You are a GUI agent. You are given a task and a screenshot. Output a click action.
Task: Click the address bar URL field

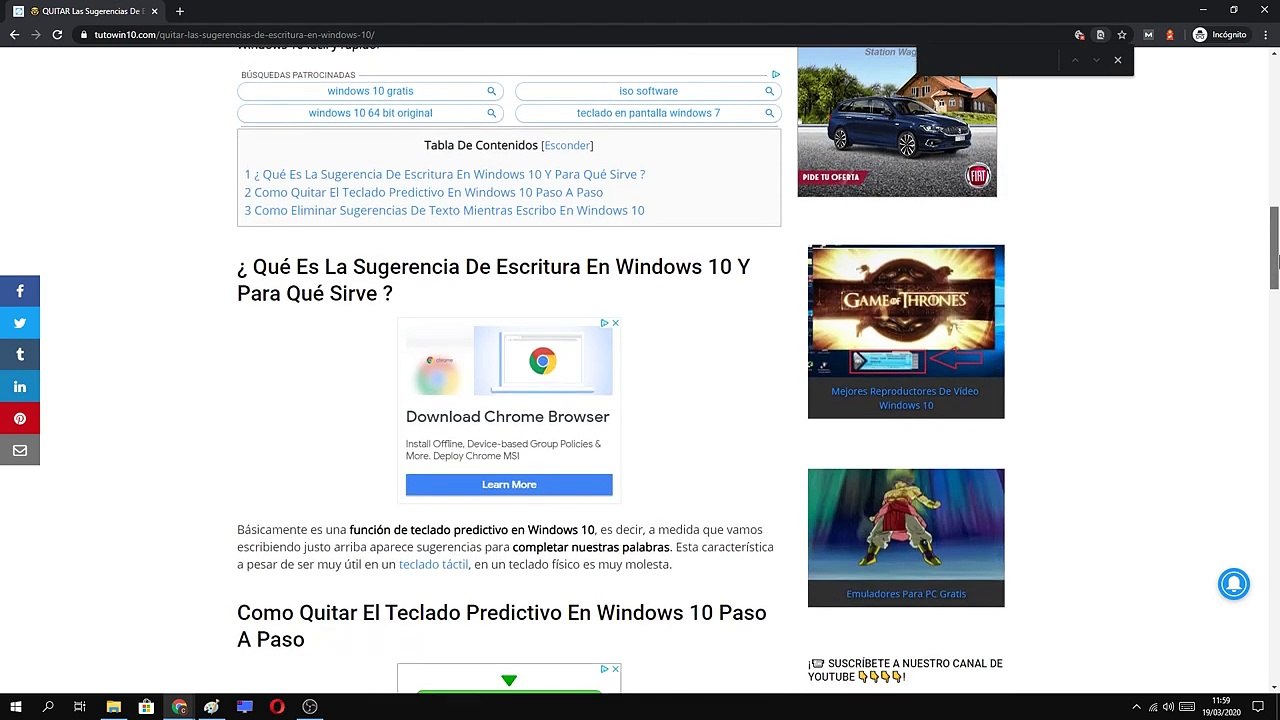(x=570, y=35)
